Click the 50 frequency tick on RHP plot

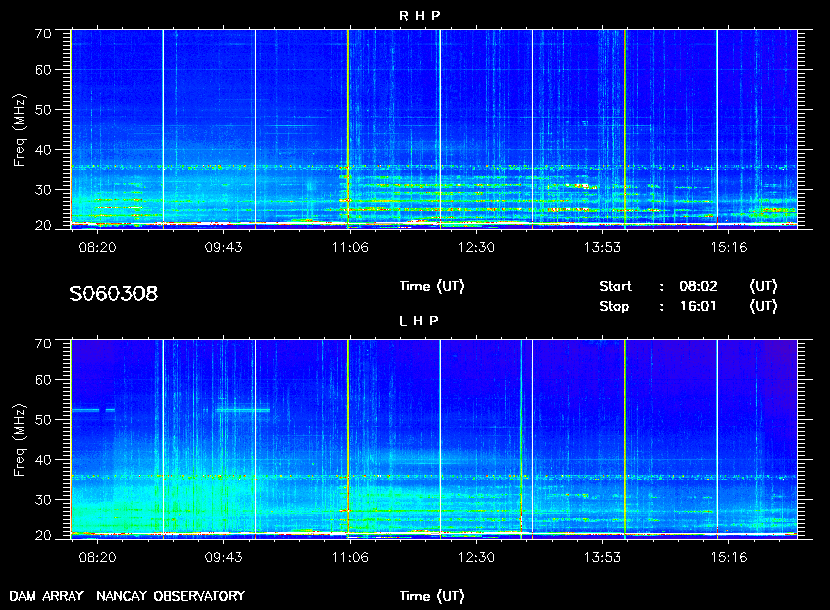coord(43,110)
